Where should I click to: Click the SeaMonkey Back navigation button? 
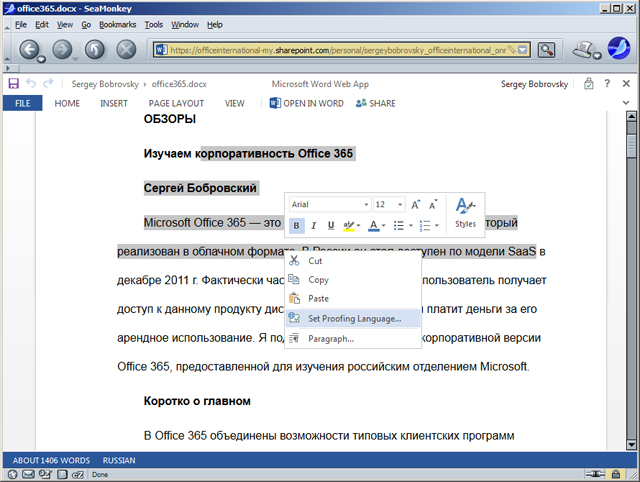(30, 50)
